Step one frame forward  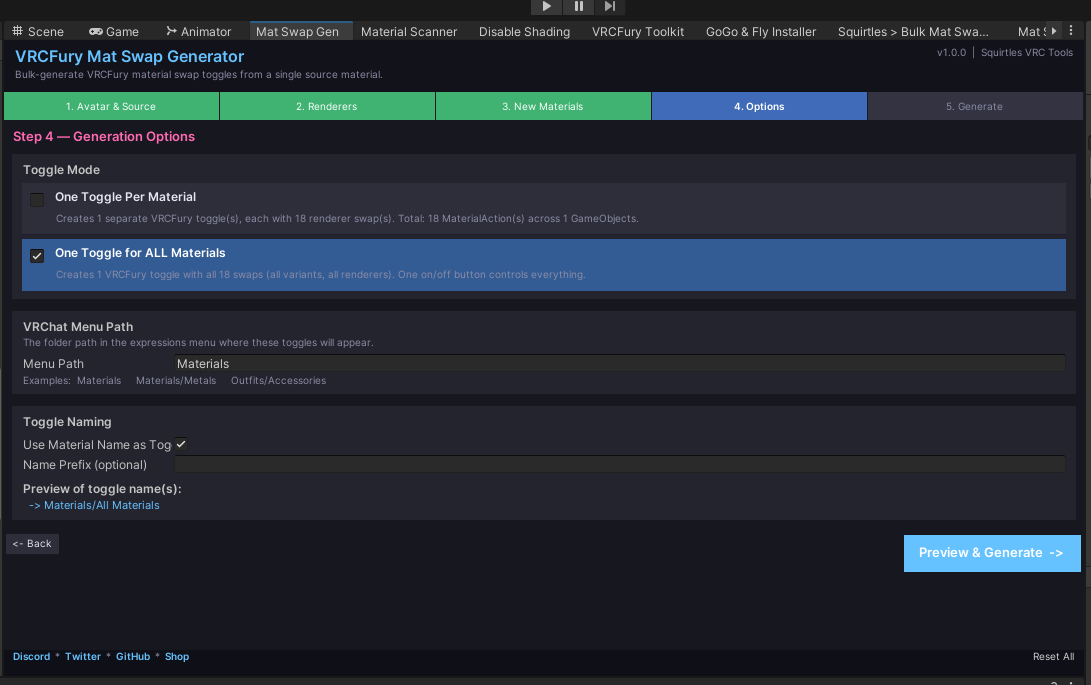[610, 6]
